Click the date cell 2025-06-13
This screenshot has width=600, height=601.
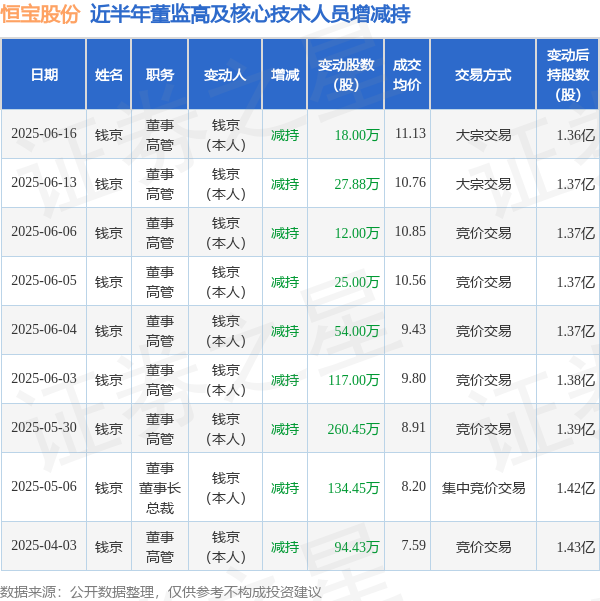point(44,183)
